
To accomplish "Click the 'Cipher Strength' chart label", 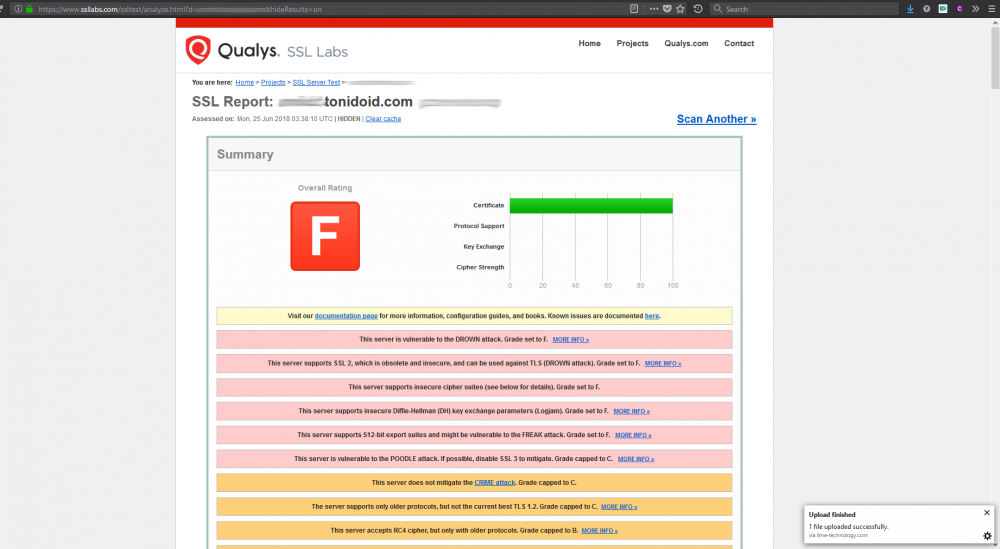I will (x=480, y=267).
